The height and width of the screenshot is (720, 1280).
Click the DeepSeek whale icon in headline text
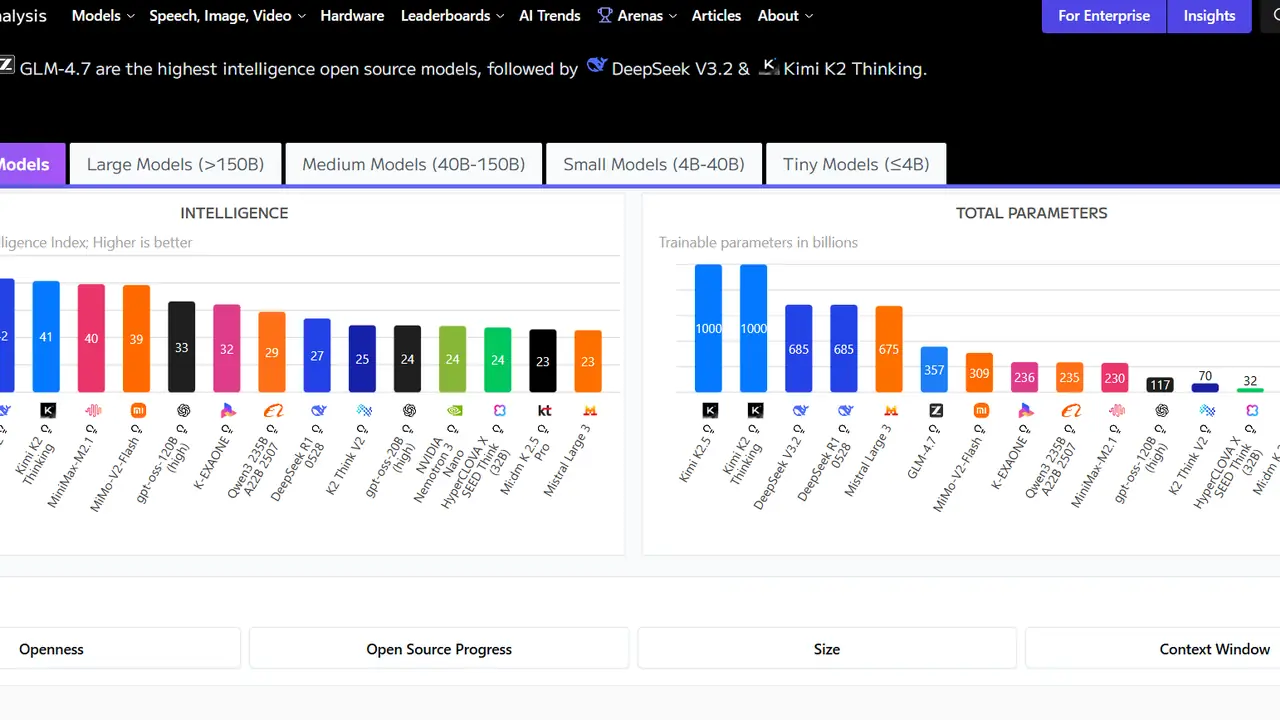(597, 67)
